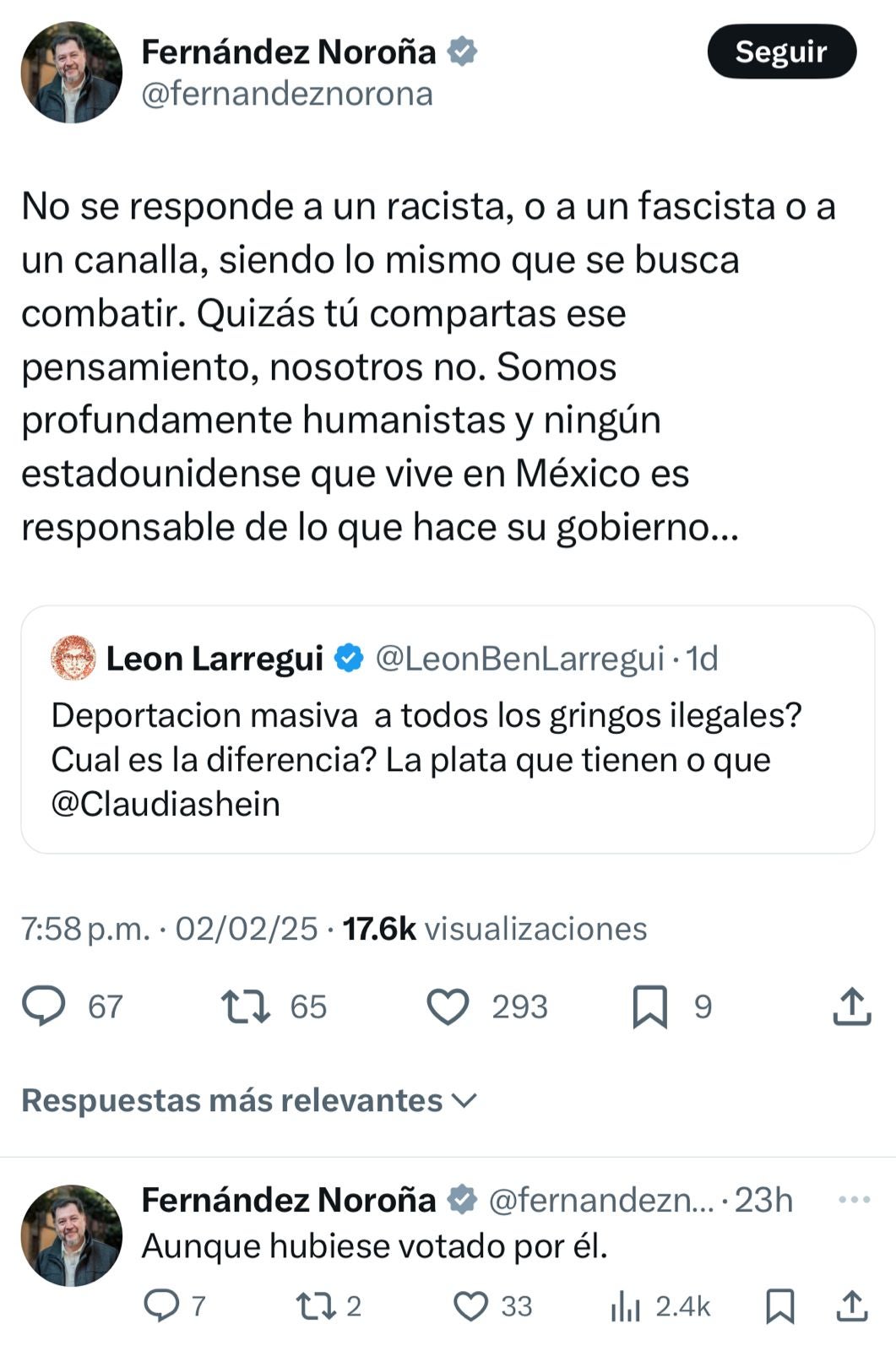Open Fernández Noroña's profile photo at top
Viewport: 896px width, 1351px height.
pos(72,73)
